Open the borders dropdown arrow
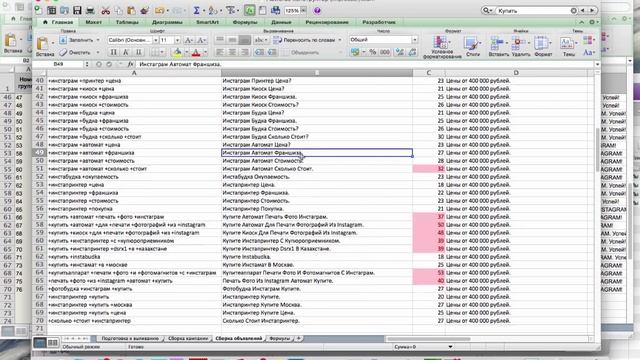Viewport: 640px width, 360px height. pos(162,52)
